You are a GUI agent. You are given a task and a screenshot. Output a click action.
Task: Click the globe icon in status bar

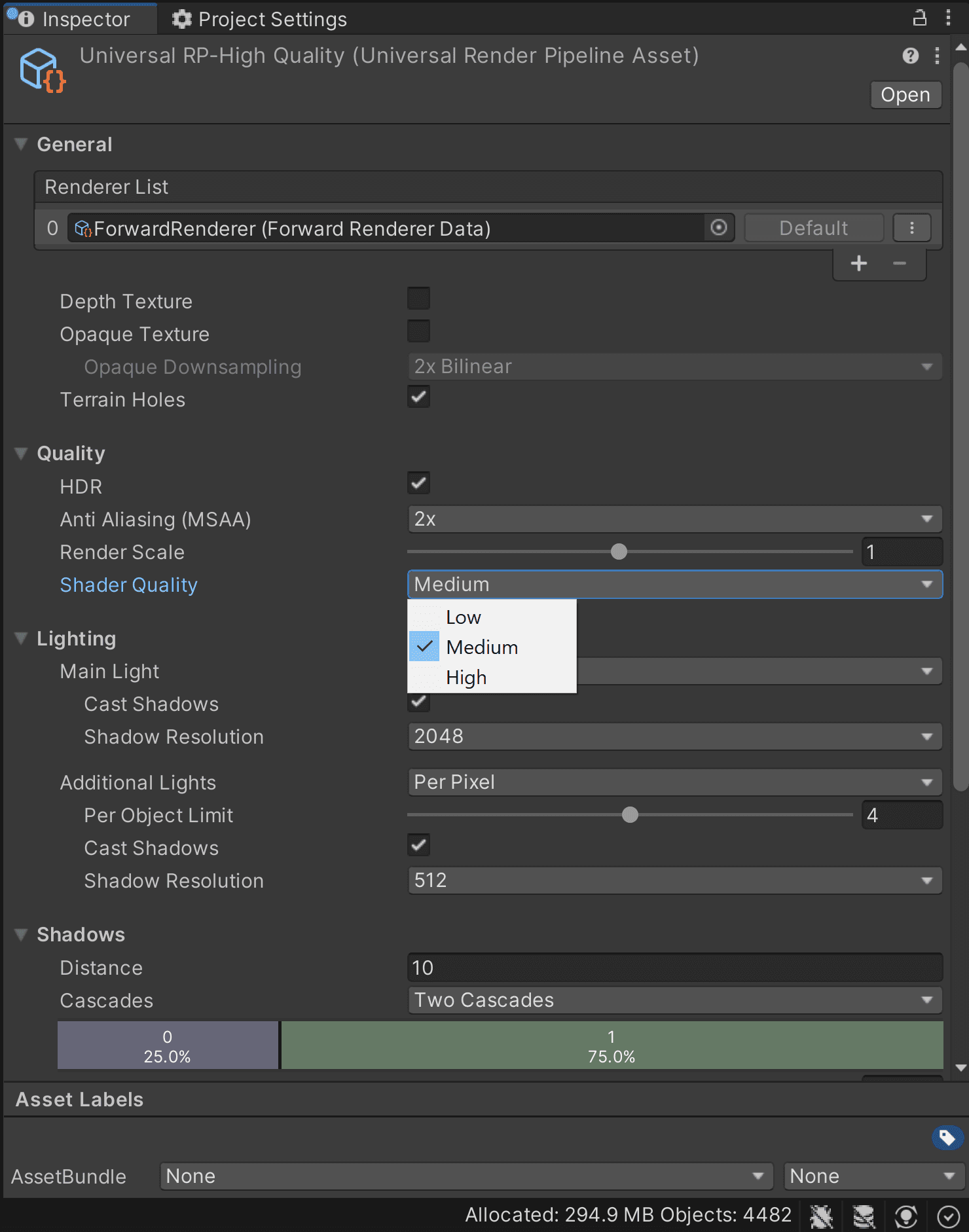(x=906, y=1216)
